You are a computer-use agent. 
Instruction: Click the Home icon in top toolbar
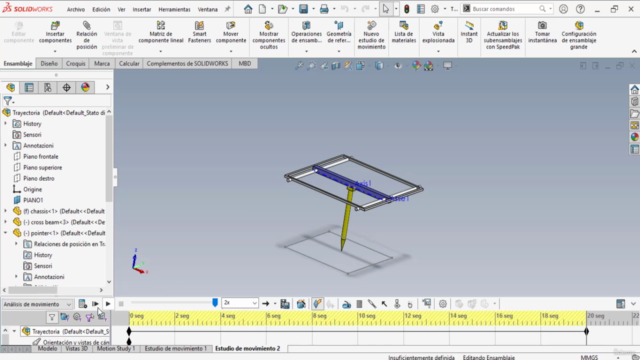coord(248,9)
